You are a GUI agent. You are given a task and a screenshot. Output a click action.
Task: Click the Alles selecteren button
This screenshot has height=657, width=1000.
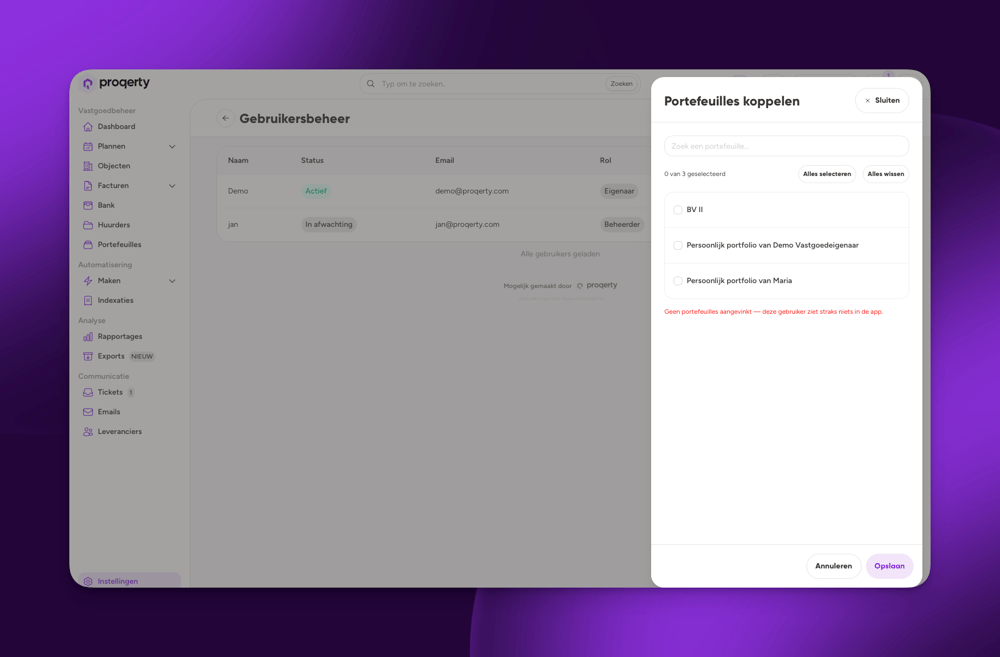pyautogui.click(x=827, y=174)
